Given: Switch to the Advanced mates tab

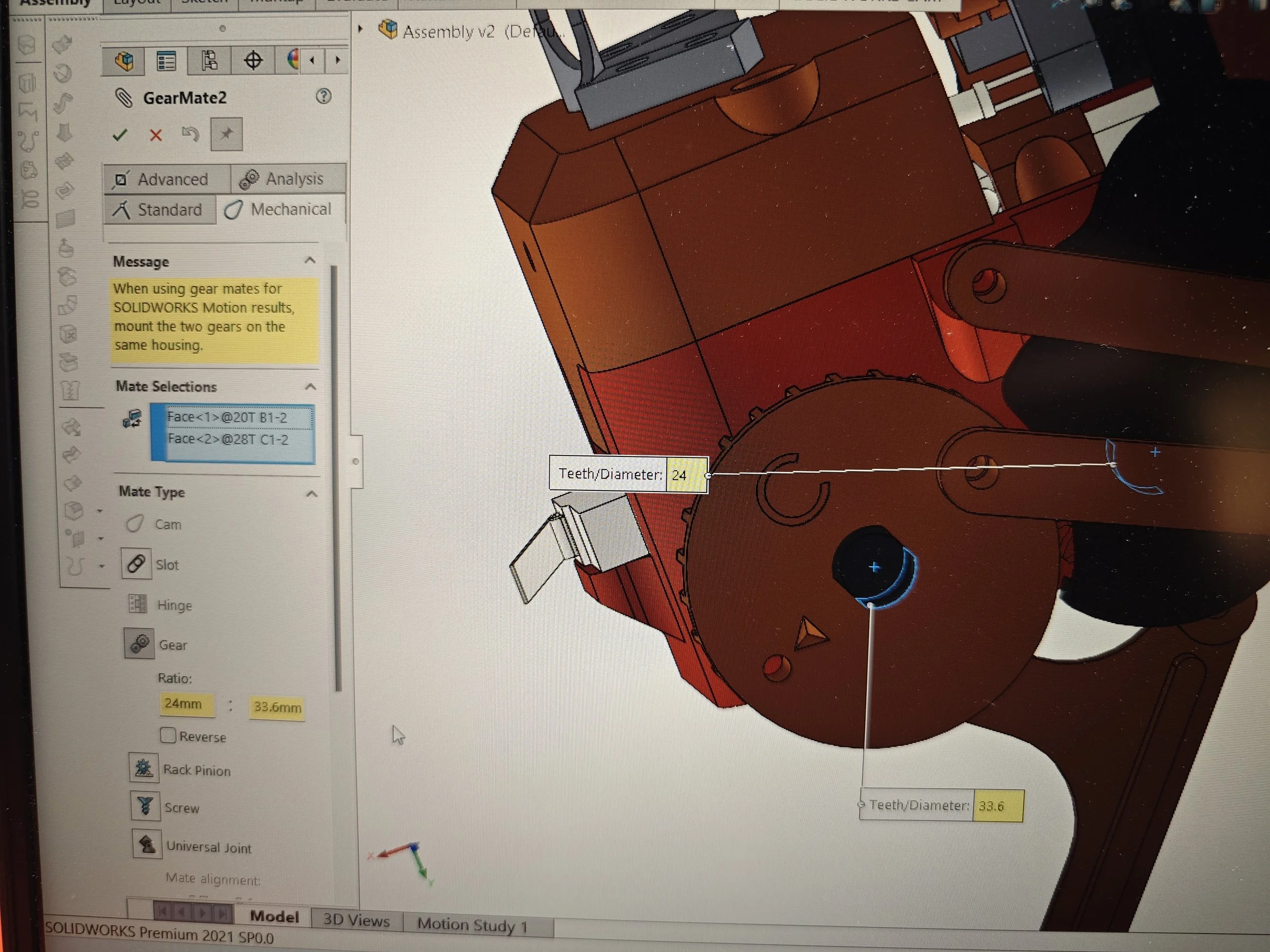Looking at the screenshot, I should coord(167,179).
